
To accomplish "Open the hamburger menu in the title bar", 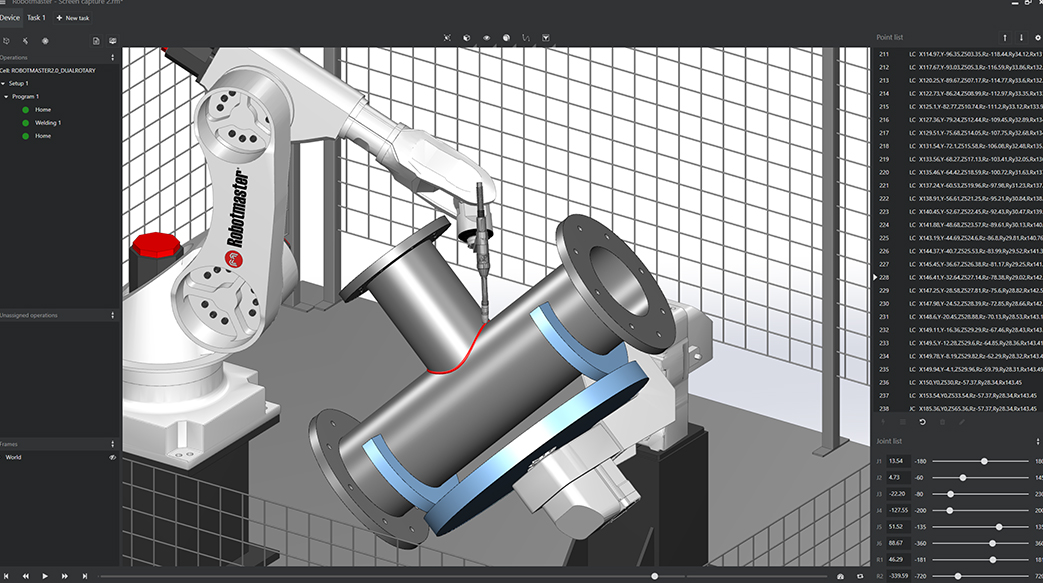I will pos(3,3).
